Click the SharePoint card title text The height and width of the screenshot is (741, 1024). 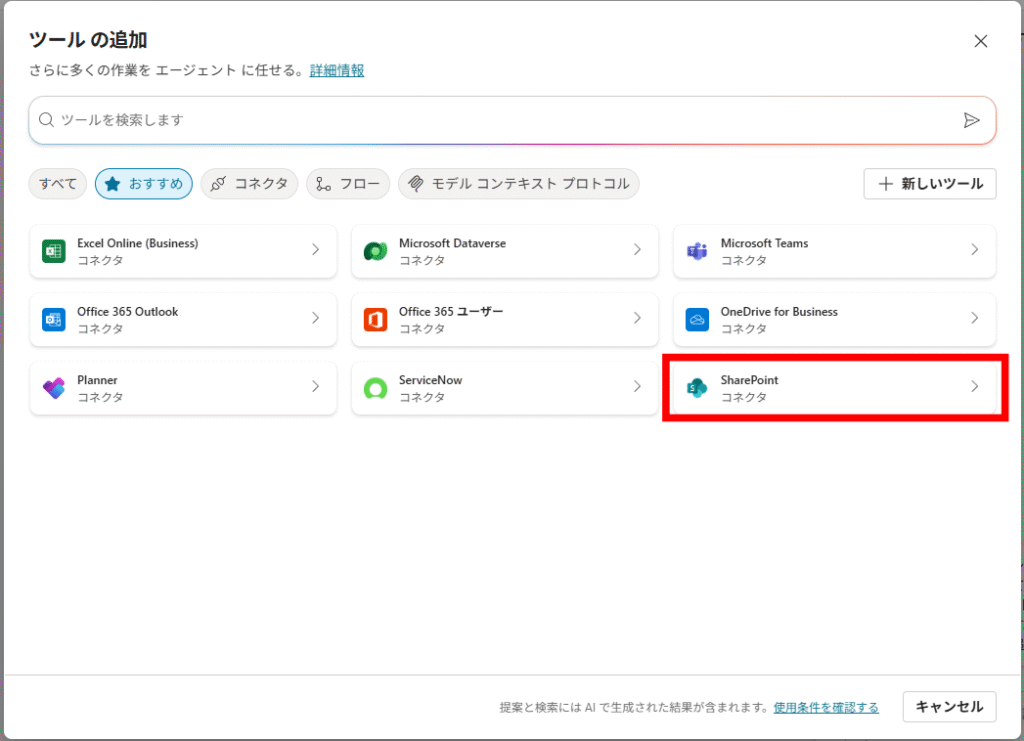pos(750,380)
